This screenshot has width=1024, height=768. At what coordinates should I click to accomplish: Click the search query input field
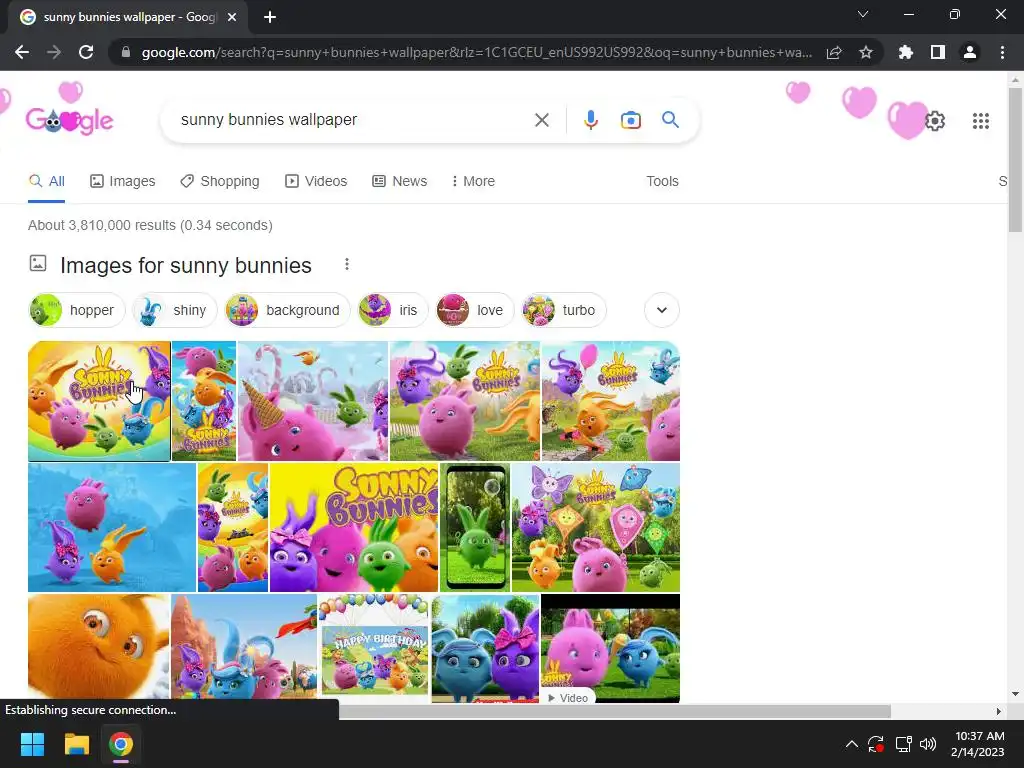point(353,120)
